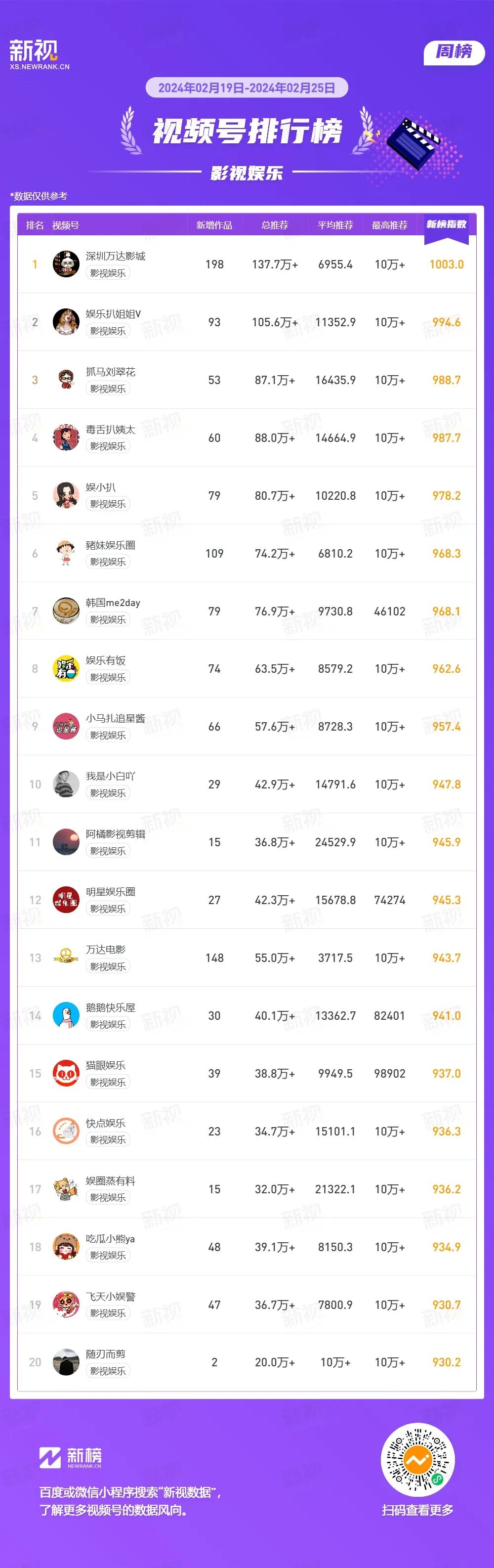Click the 新榜 logo at the bottom
Screen dimensions: 494x1568
point(71,1458)
